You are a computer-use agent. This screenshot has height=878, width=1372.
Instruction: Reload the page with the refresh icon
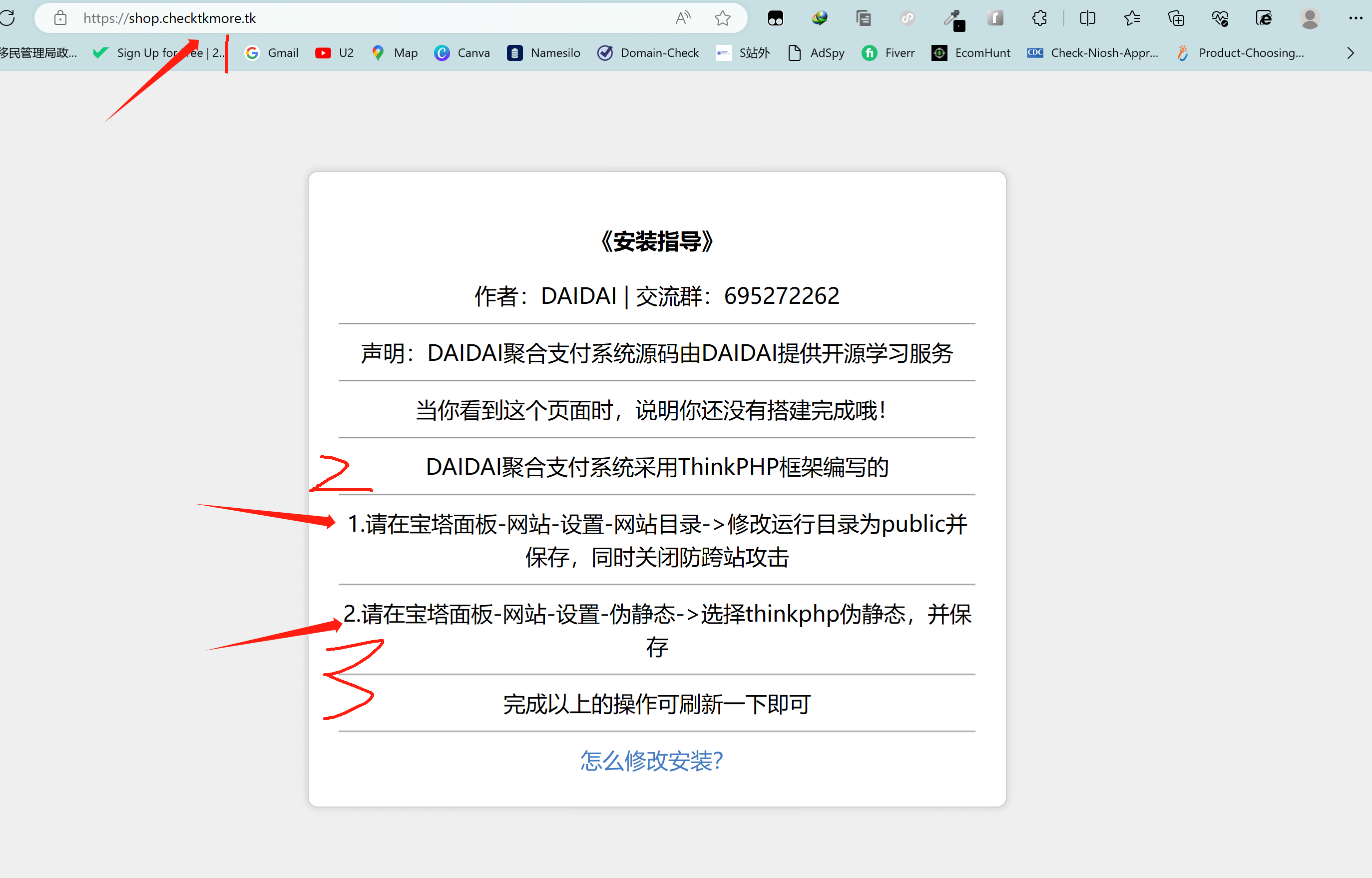point(8,18)
